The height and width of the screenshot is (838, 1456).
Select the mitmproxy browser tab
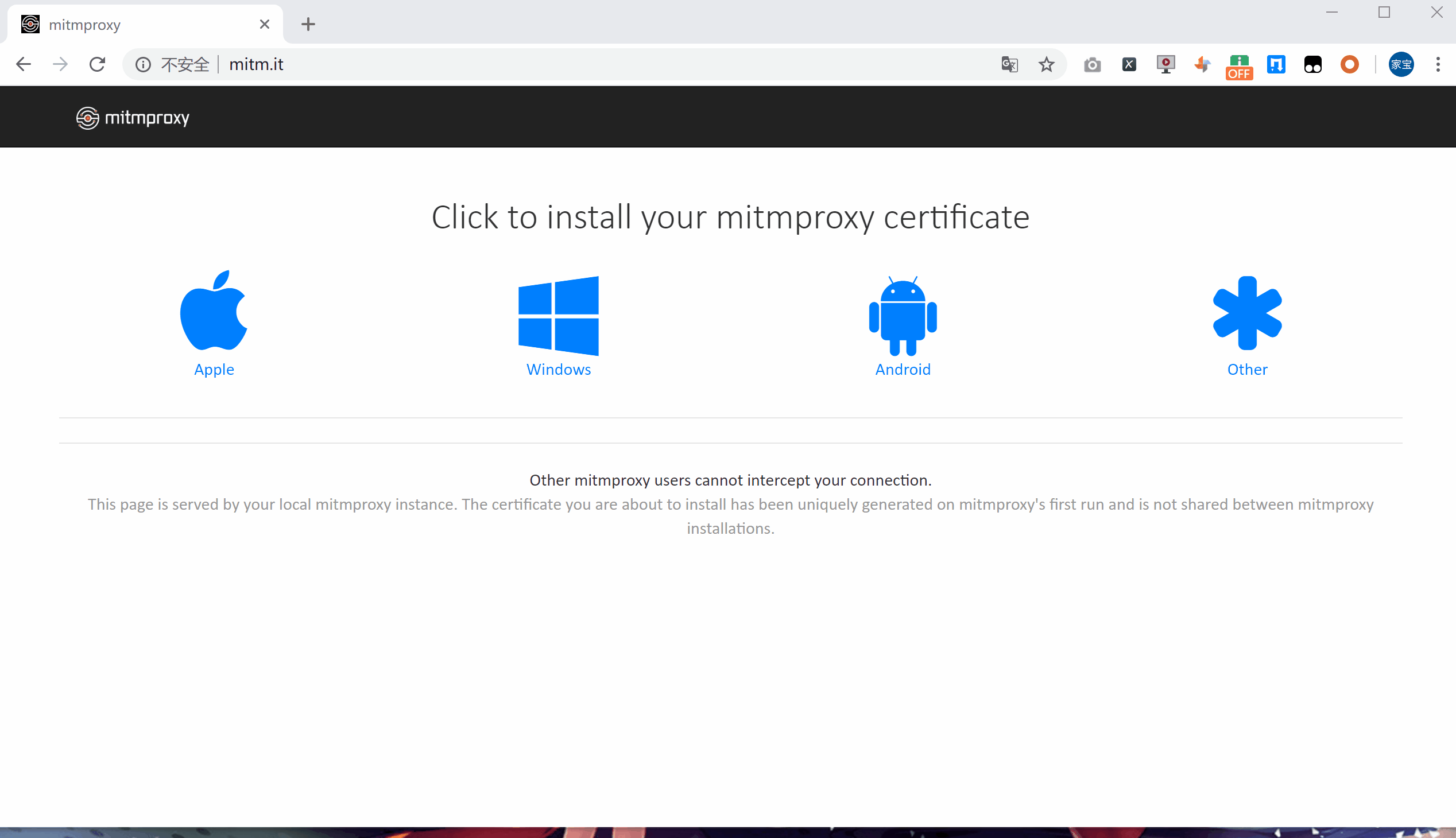tap(138, 25)
